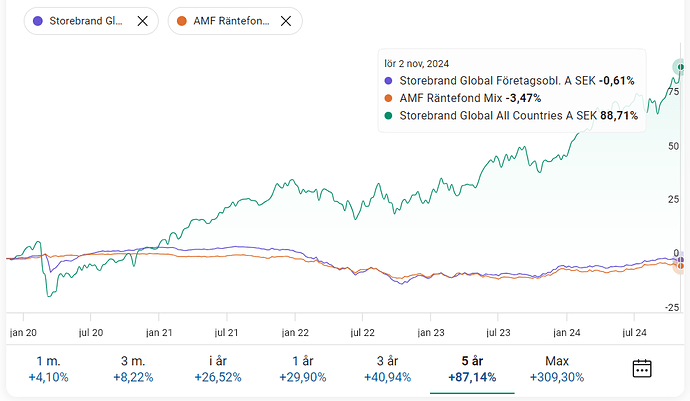Click the purple Storebrand Gl... chip dot
Screen dimensions: 690x401
tap(38, 21)
